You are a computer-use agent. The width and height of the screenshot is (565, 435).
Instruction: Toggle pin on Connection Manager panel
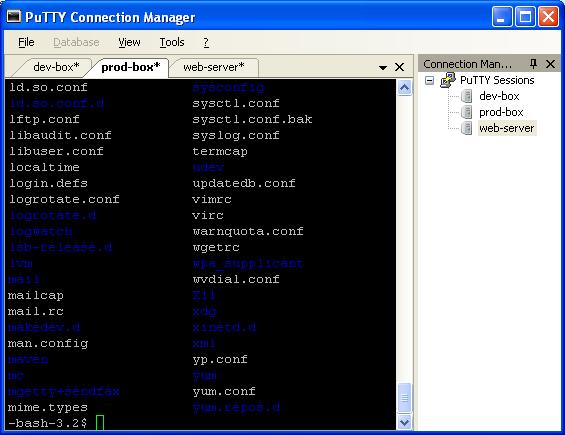533,64
